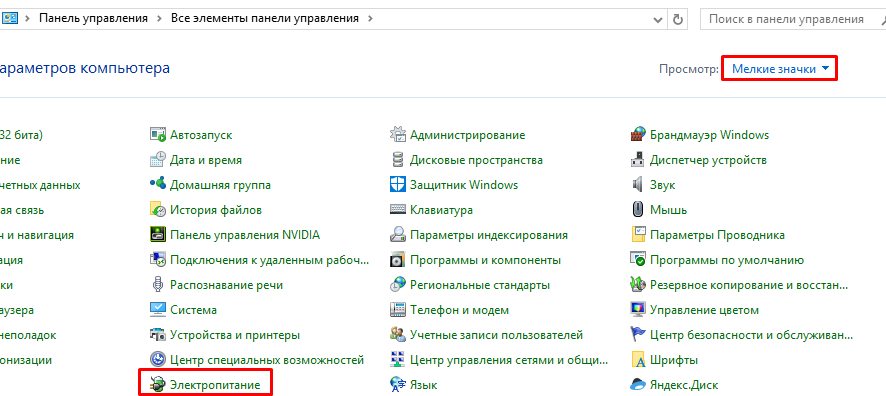
Task: Click the Телефон и модем icon
Action: point(398,310)
